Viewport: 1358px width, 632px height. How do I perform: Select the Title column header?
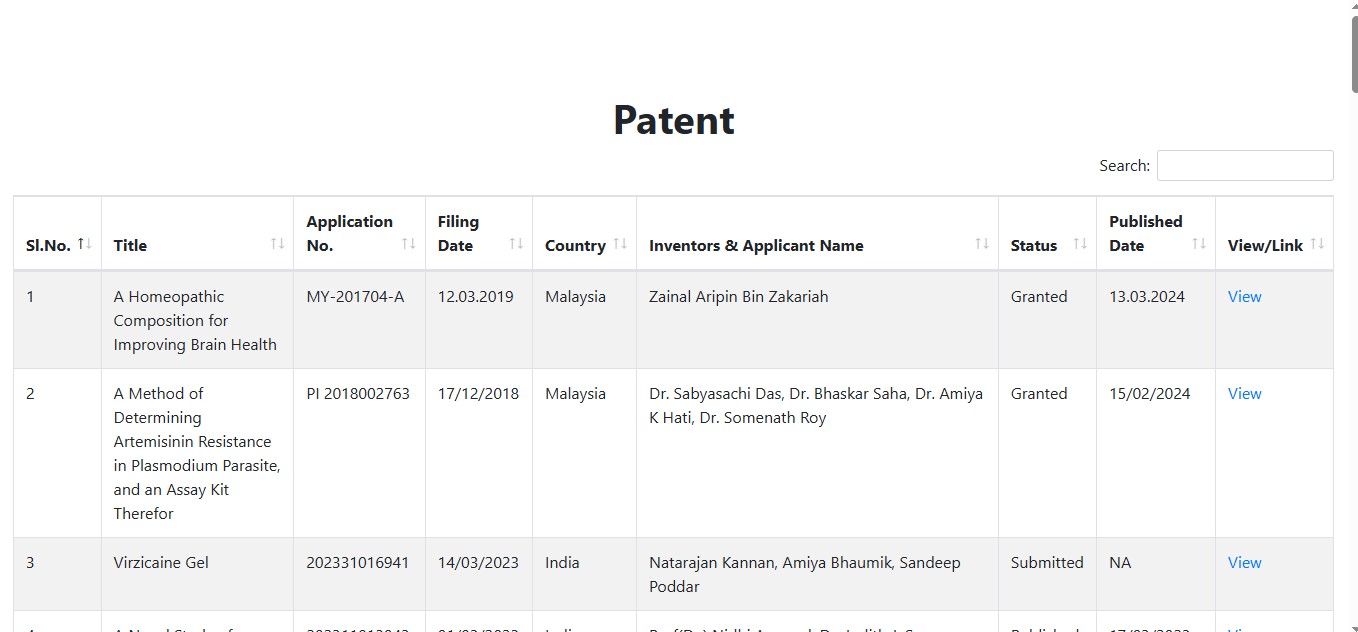(x=130, y=246)
